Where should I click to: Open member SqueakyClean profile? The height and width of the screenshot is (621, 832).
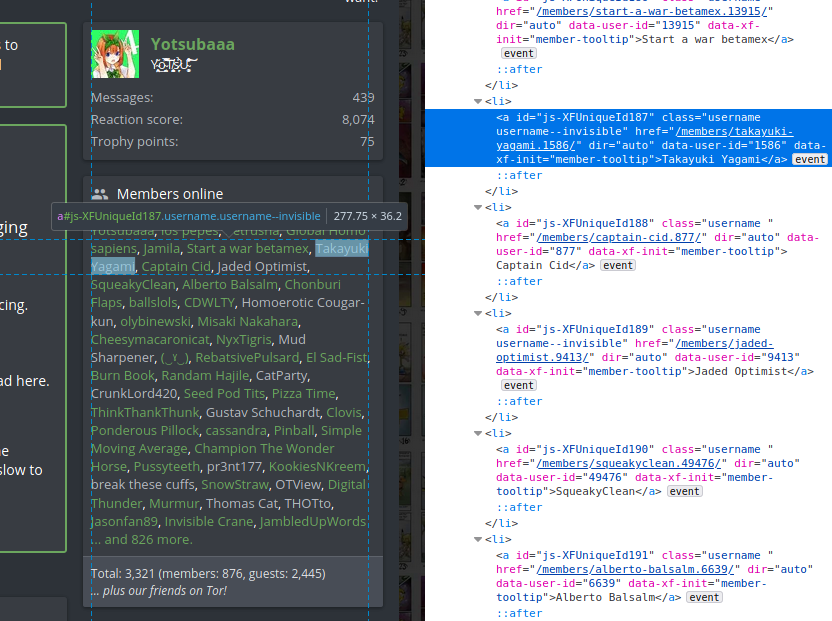133,285
